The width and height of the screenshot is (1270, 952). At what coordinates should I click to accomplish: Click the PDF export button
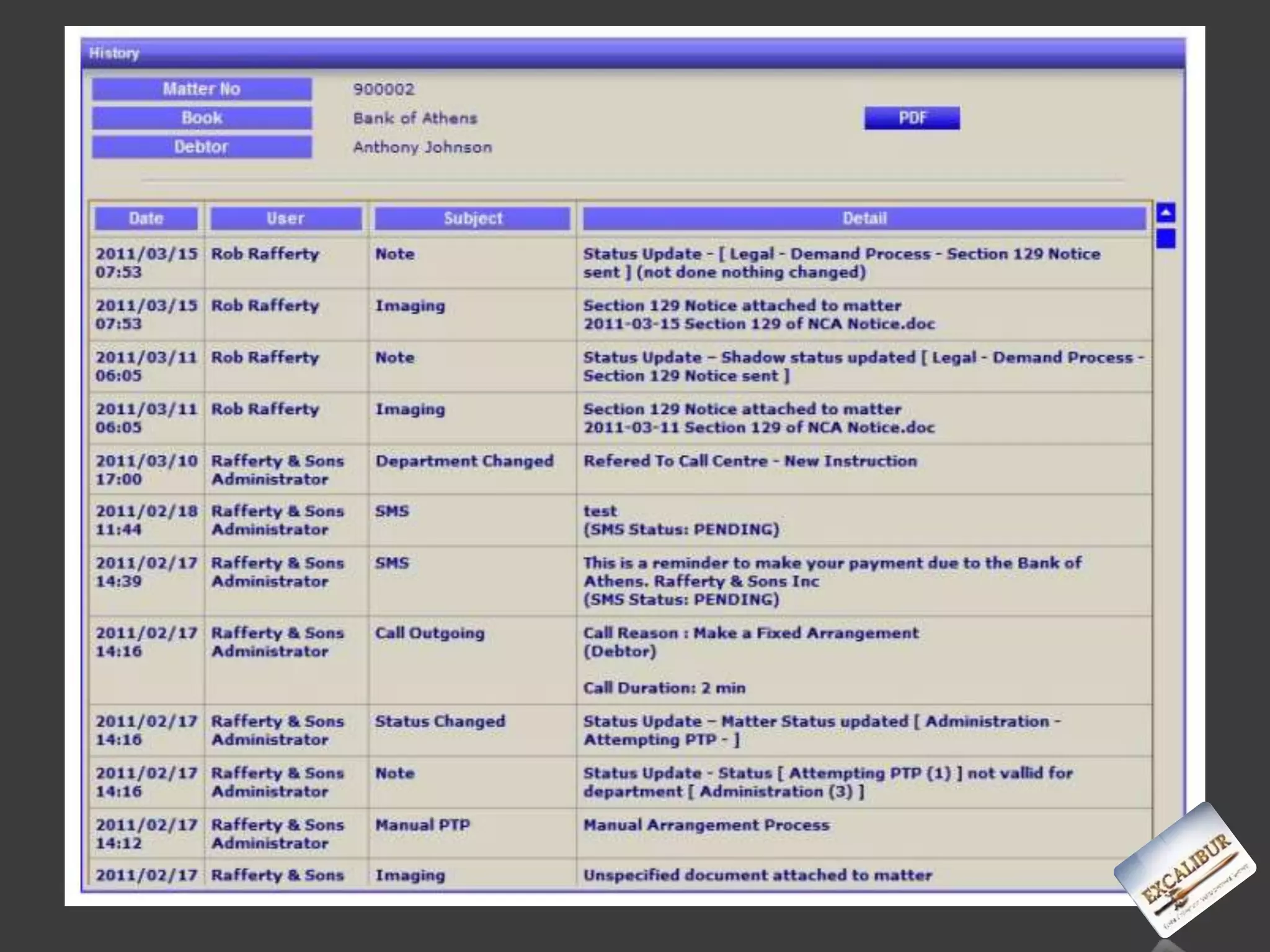(x=912, y=118)
